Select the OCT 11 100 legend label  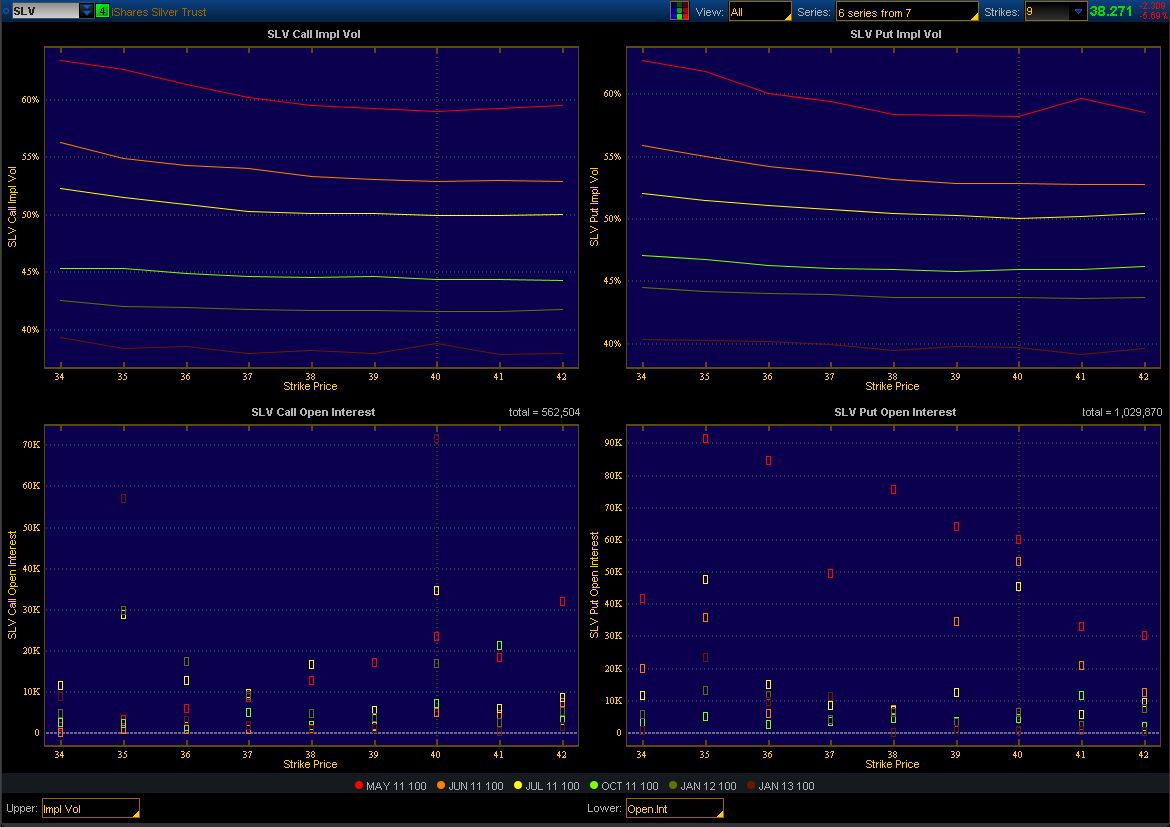630,786
